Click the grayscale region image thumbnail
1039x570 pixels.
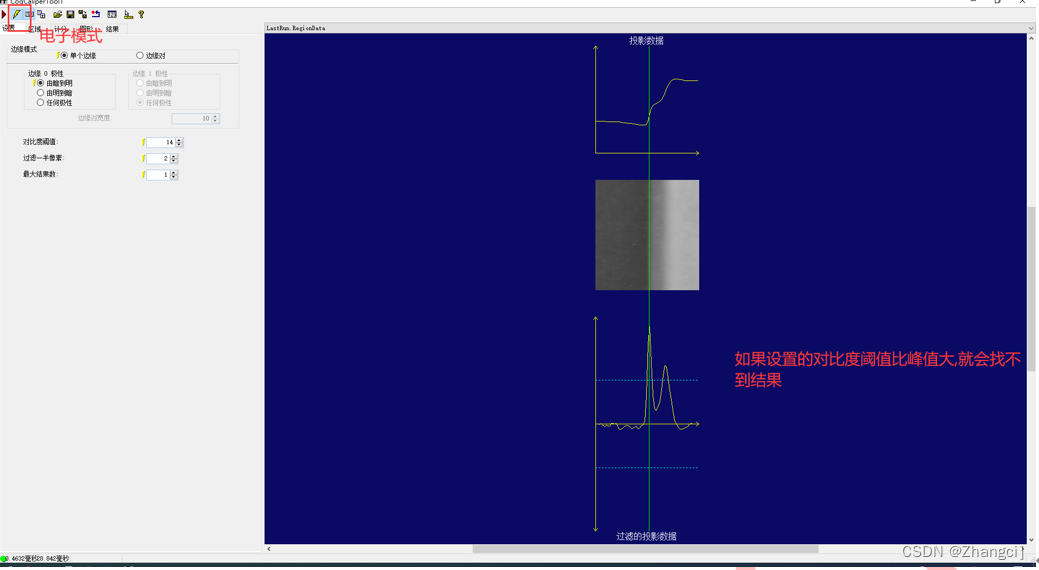click(647, 235)
